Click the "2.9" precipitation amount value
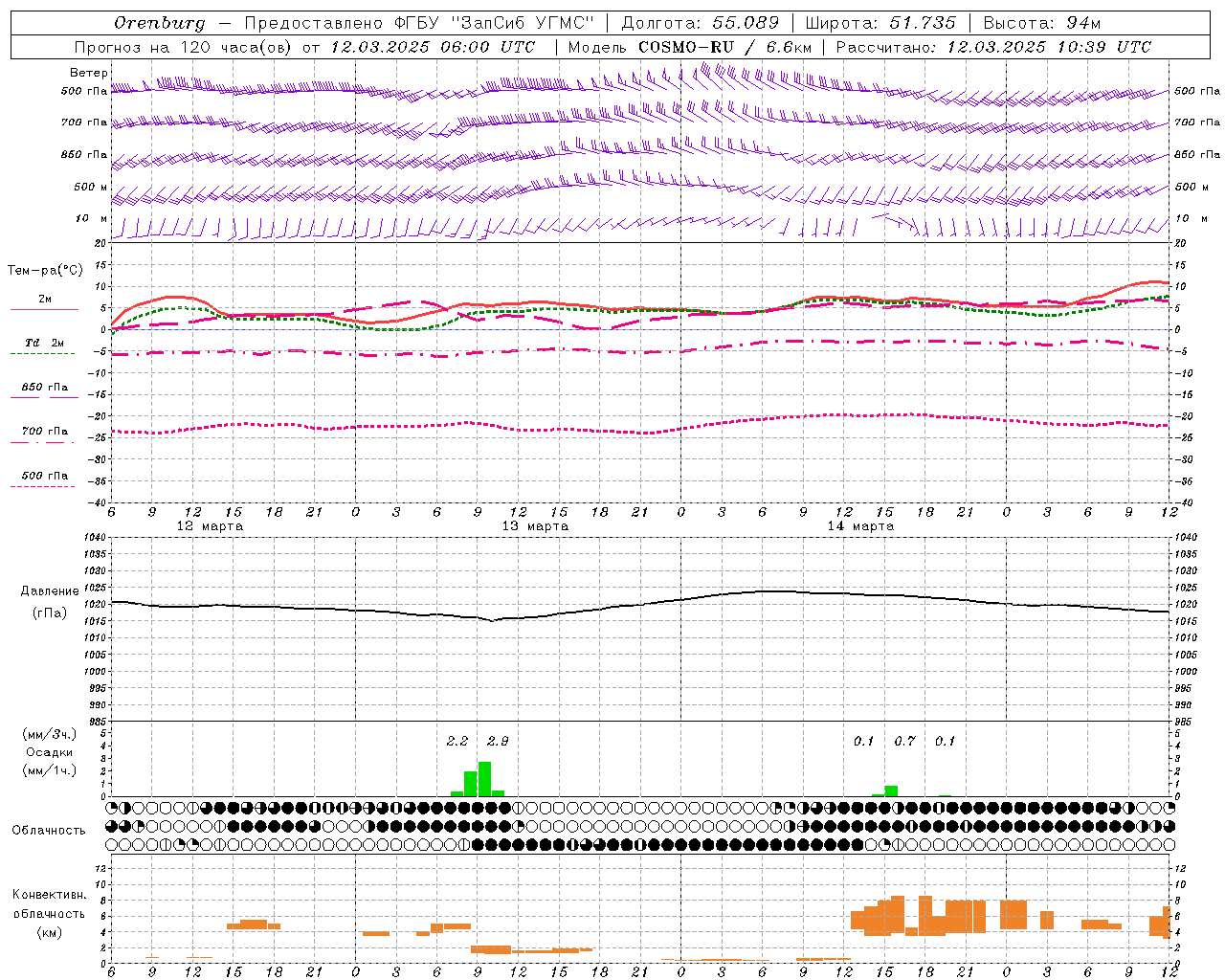 (498, 741)
